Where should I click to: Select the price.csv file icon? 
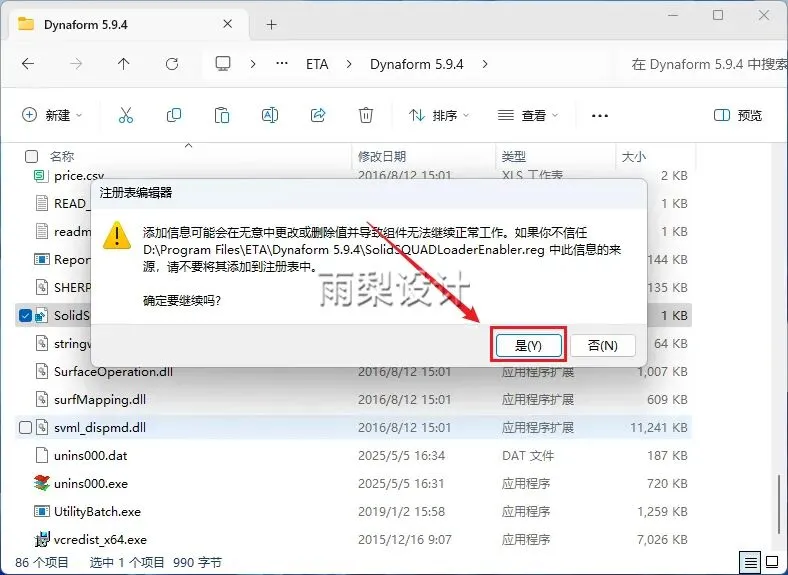point(41,175)
